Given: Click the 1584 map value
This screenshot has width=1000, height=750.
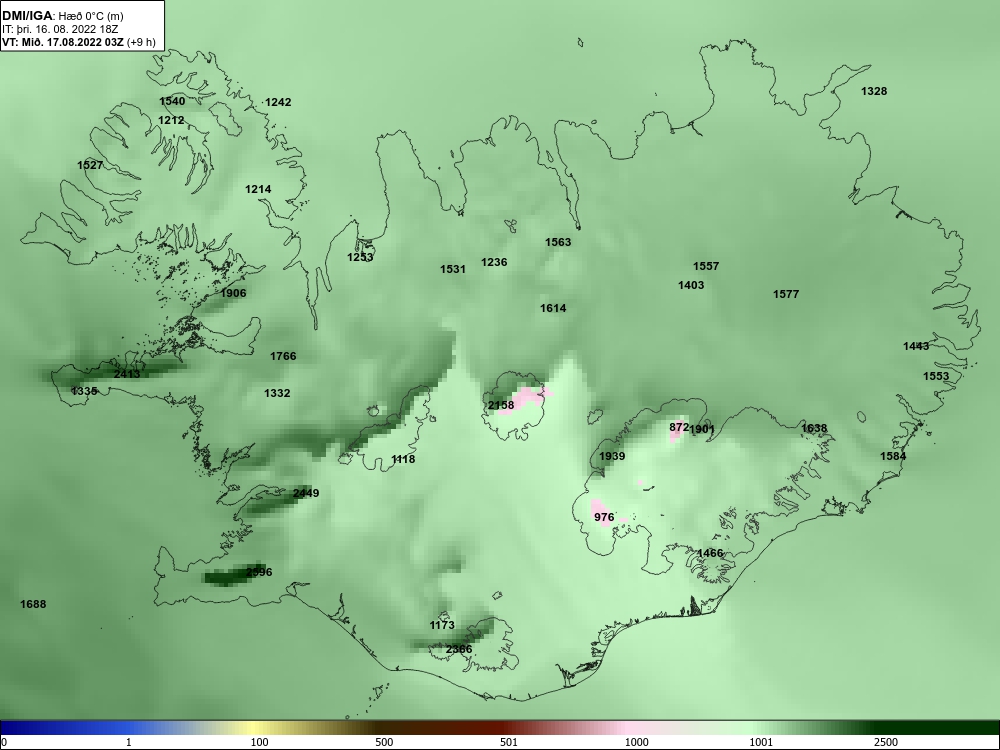Looking at the screenshot, I should [893, 456].
